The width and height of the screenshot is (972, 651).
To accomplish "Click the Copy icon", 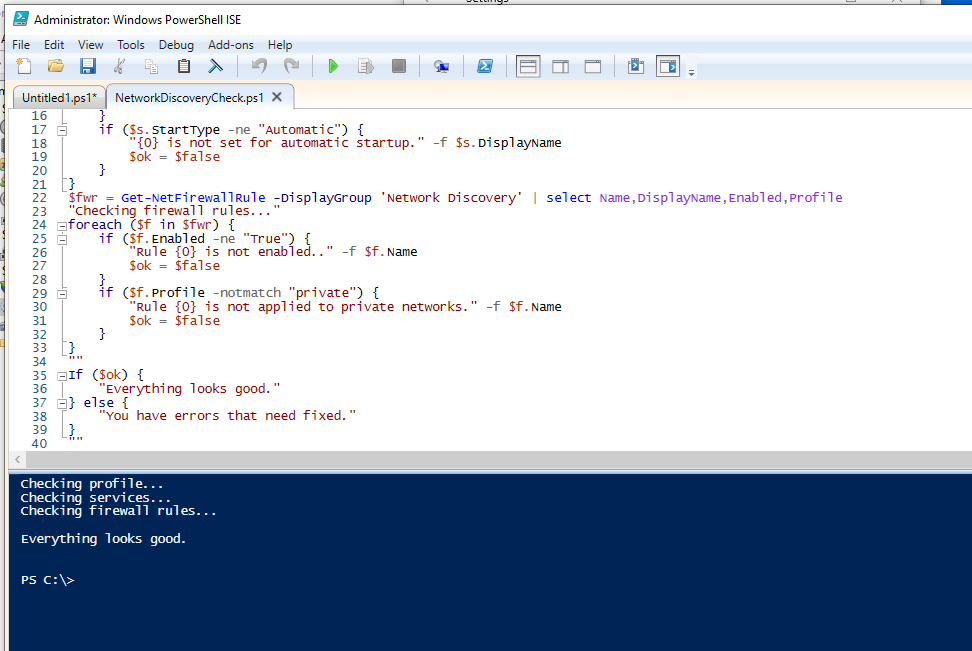I will [151, 66].
